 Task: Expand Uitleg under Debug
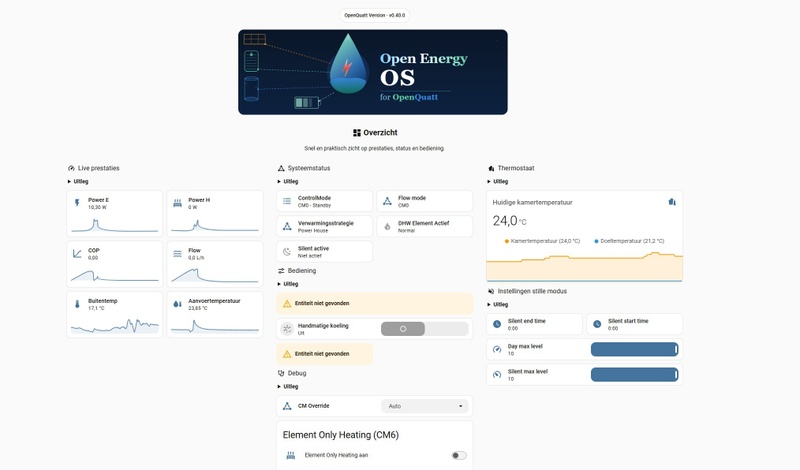click(x=288, y=386)
